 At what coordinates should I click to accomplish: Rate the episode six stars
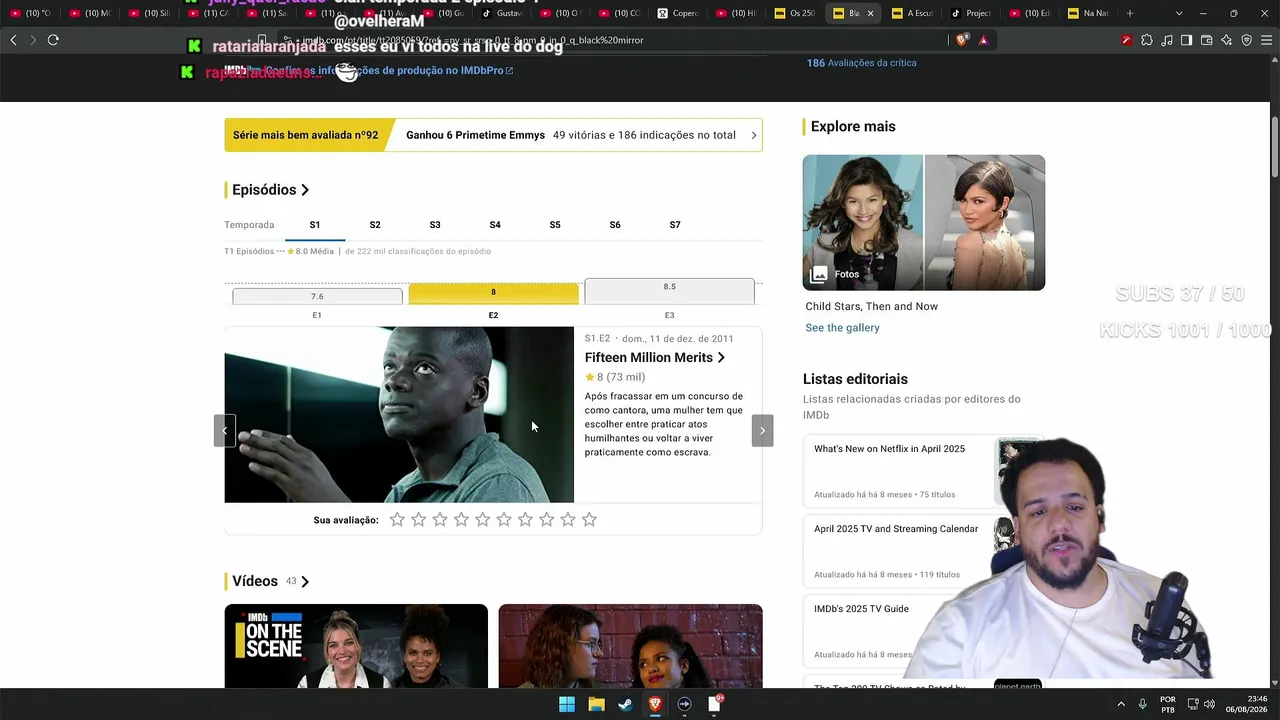[x=504, y=520]
